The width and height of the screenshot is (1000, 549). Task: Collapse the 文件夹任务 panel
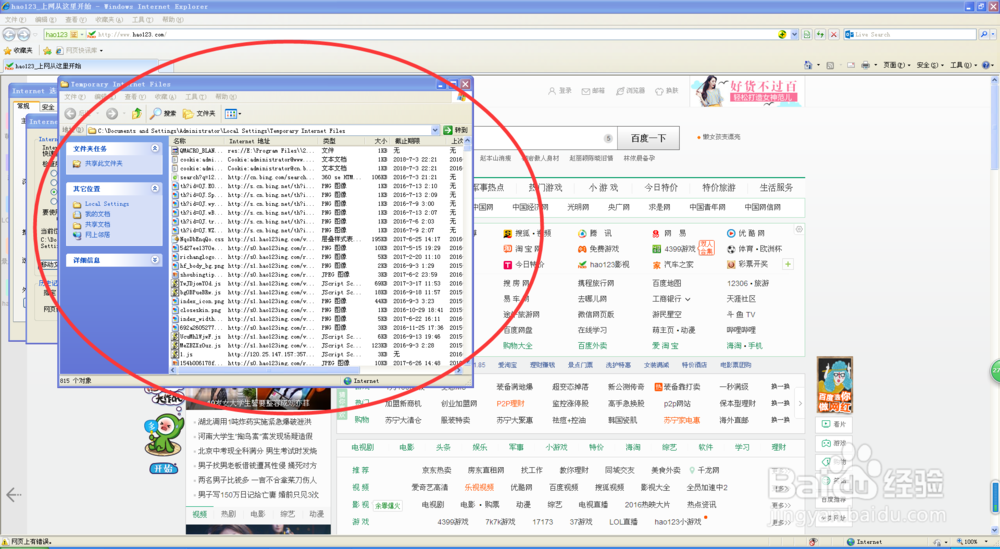coord(154,148)
